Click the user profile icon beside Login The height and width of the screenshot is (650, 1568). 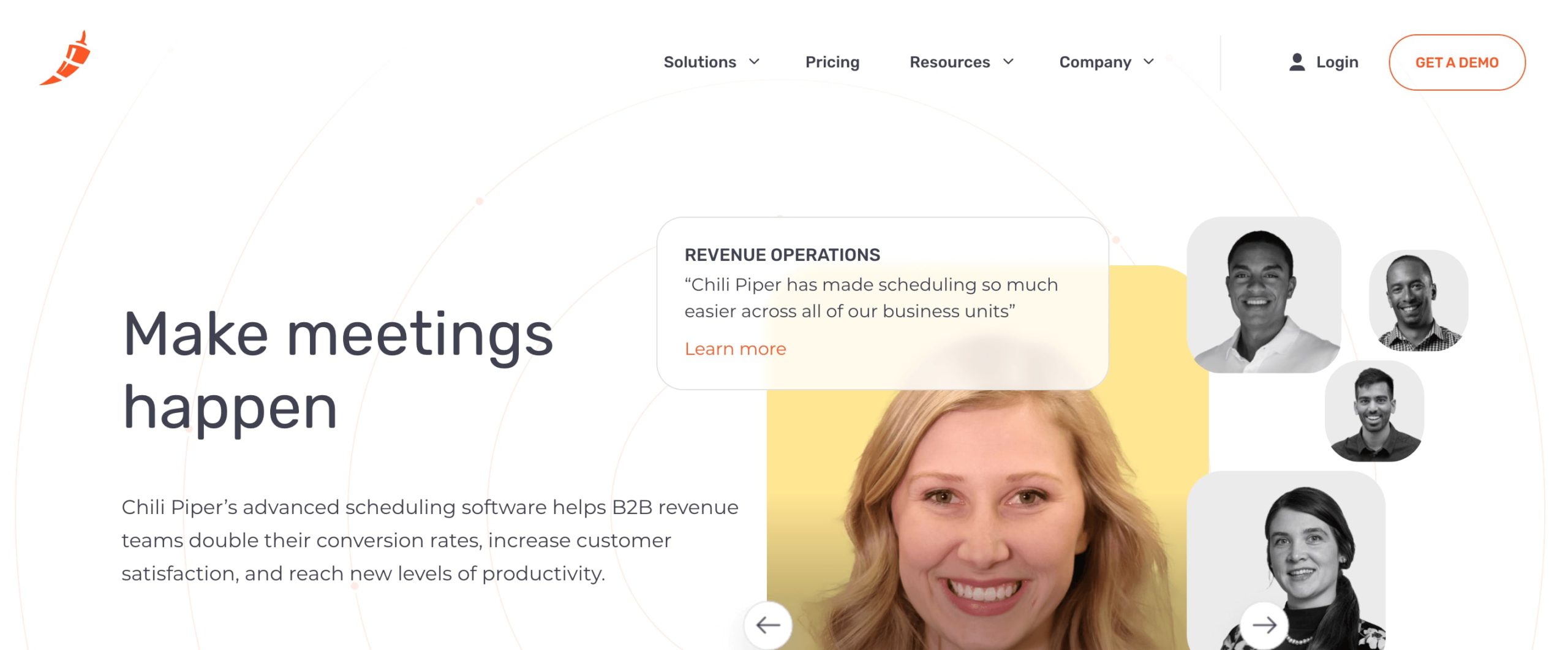1297,62
